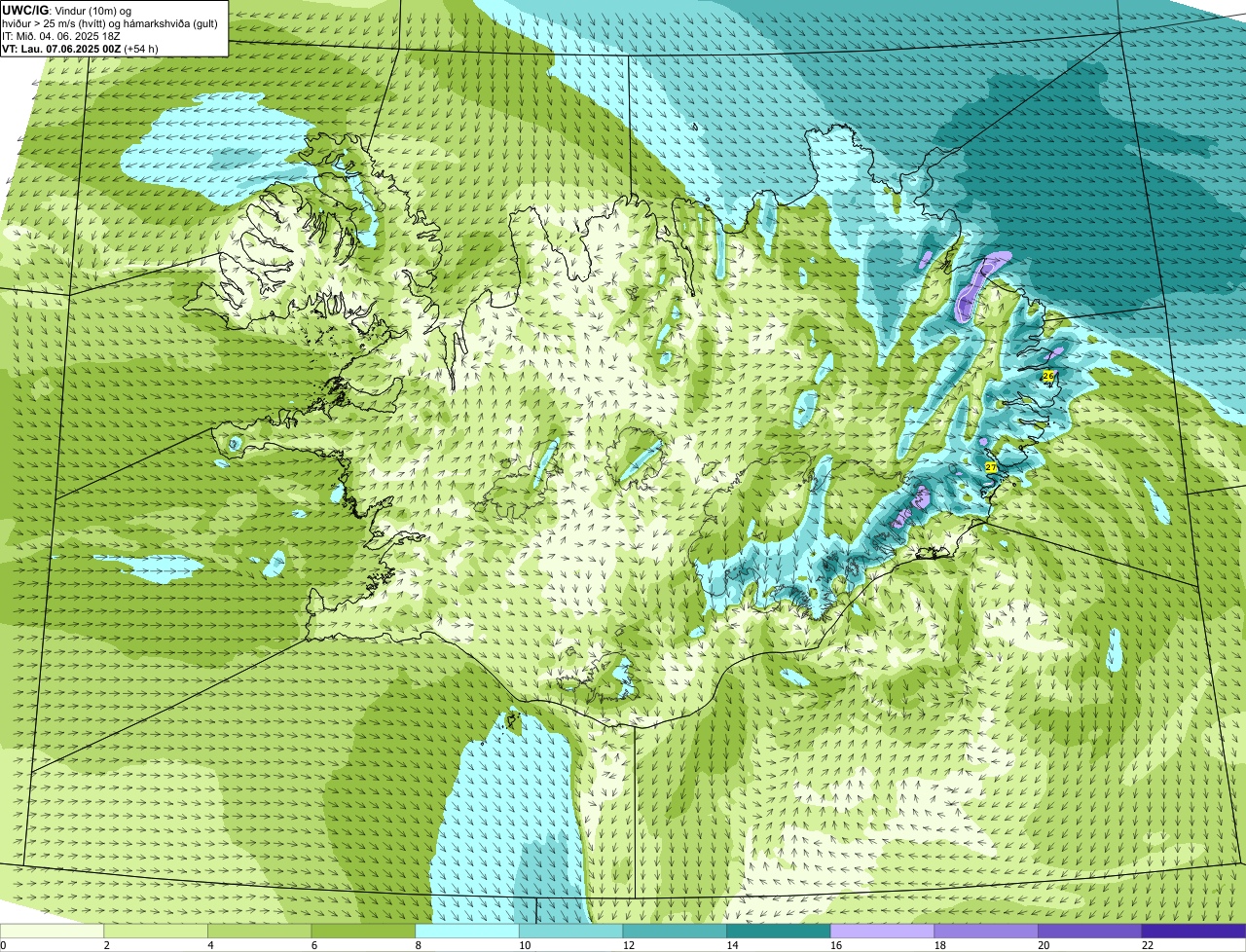Viewport: 1246px width, 952px height.
Task: Pick the 10–12 m/s turquoise legend swatch
Action: pyautogui.click(x=571, y=931)
